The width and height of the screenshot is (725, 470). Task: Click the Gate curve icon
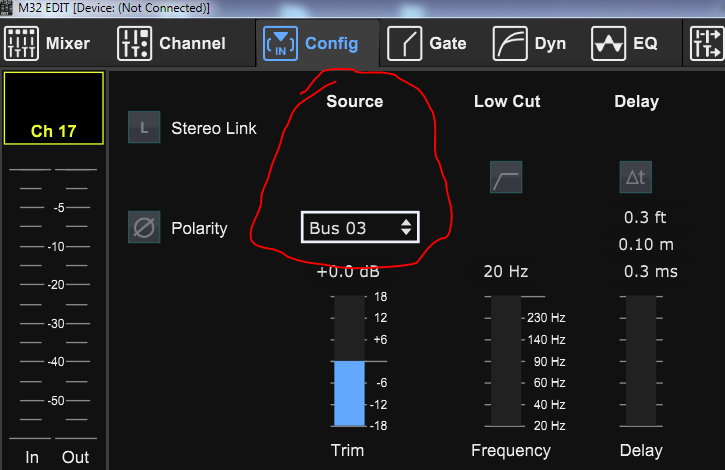[x=404, y=43]
